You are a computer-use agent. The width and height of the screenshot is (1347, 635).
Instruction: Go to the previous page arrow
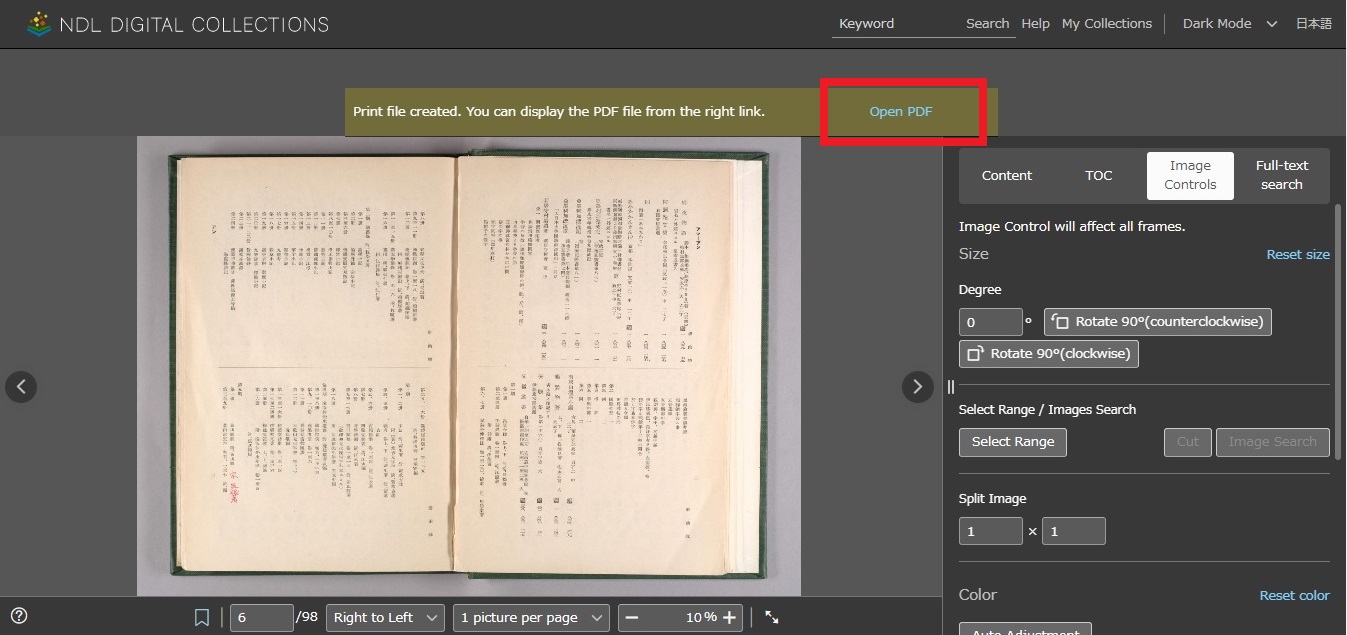coord(21,387)
